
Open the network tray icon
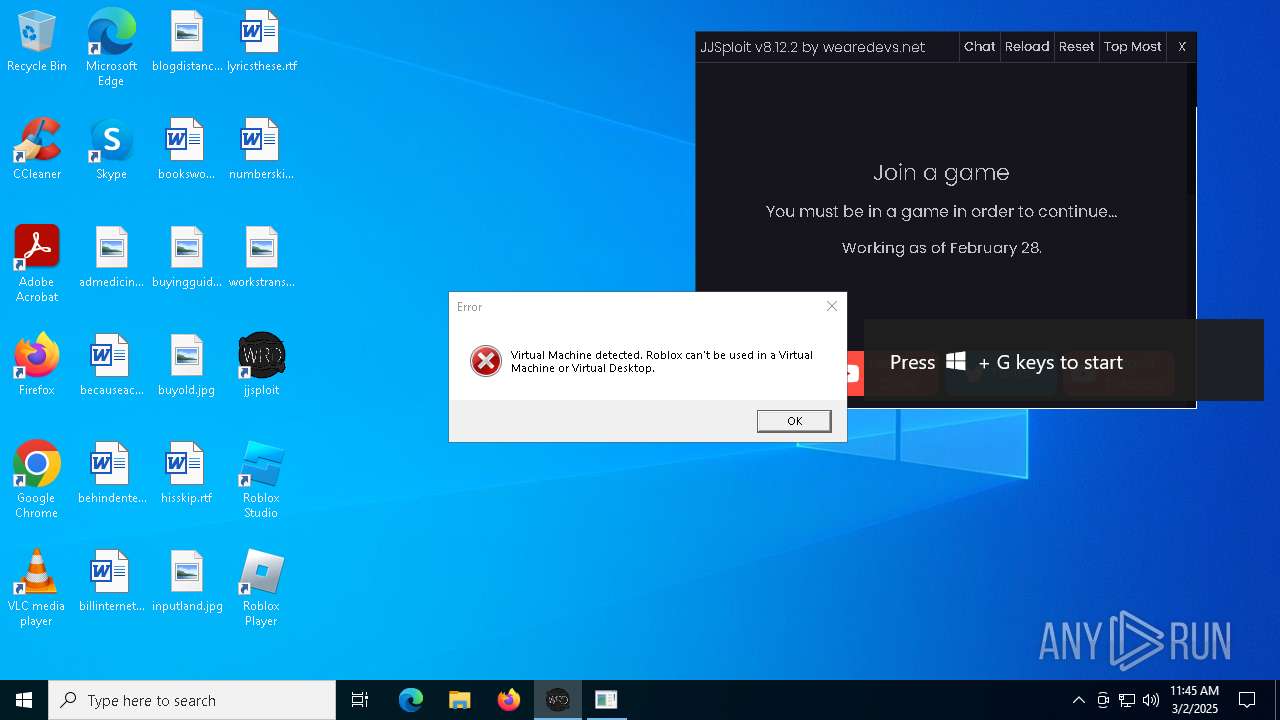1127,700
